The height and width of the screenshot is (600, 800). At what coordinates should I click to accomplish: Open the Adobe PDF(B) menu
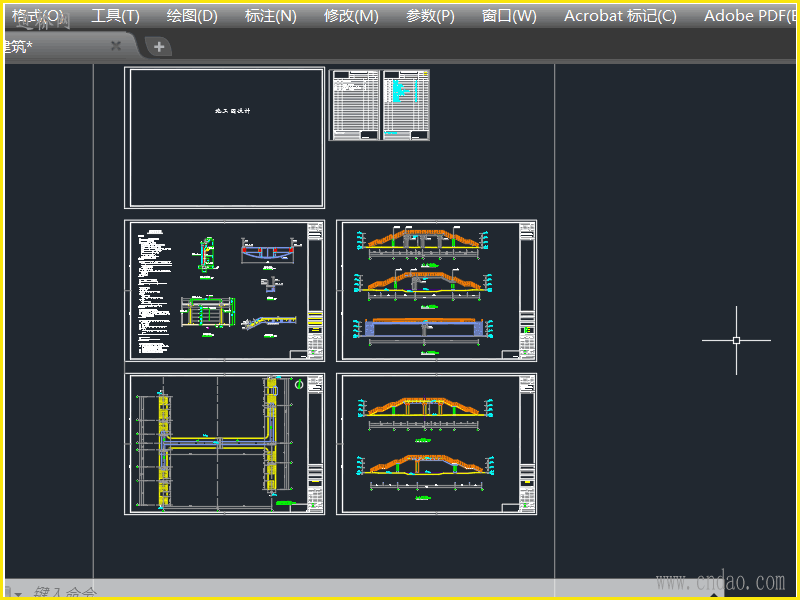[750, 16]
